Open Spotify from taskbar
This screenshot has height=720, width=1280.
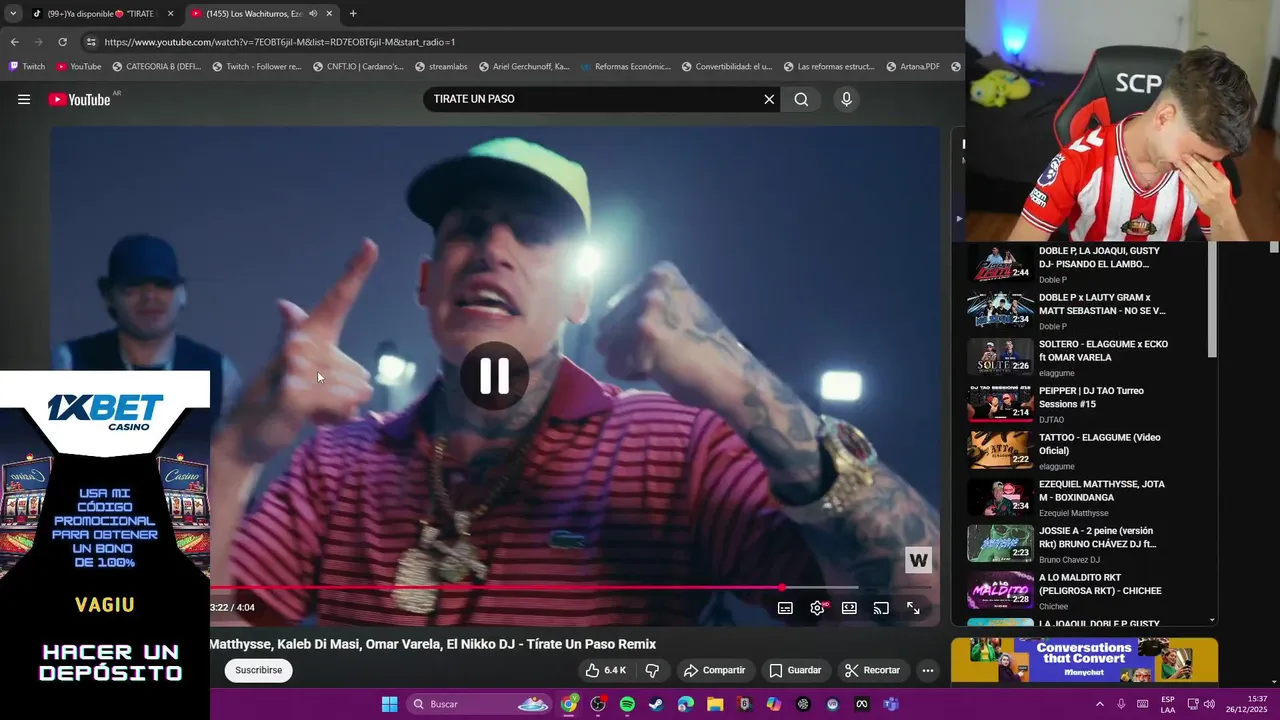(627, 704)
